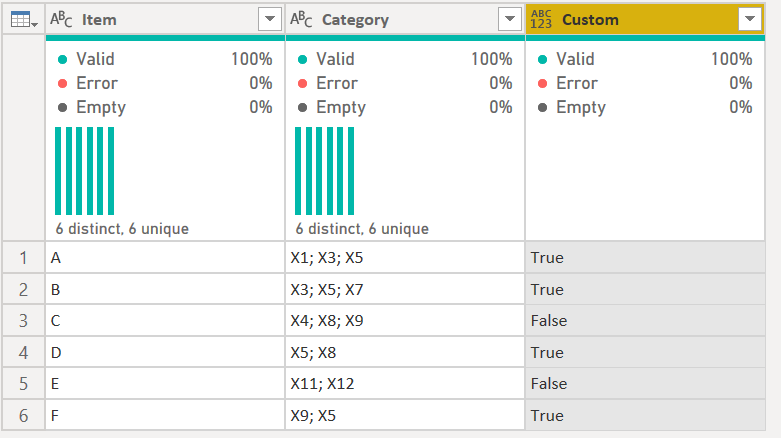Click the Custom value True in row B

645,290
